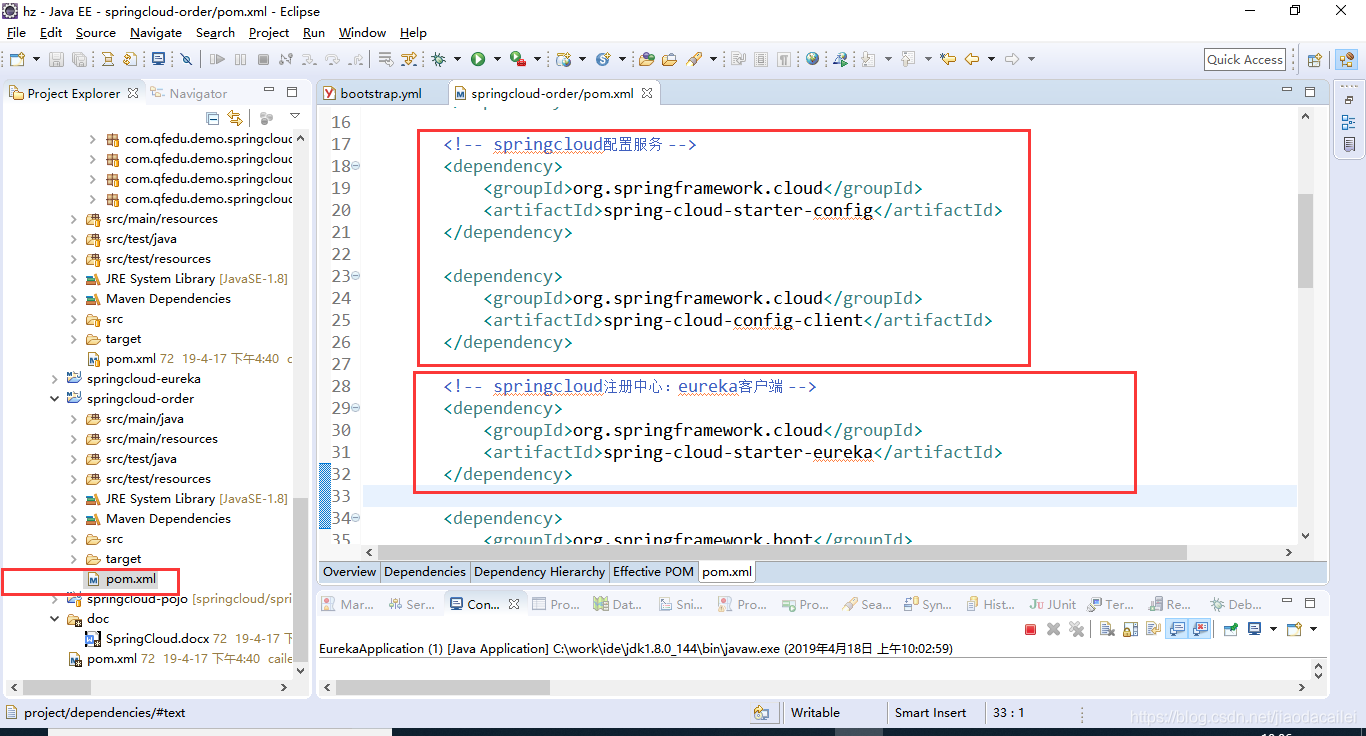Open the Debug dropdown arrow
Image resolution: width=1366 pixels, height=736 pixels.
(457, 59)
